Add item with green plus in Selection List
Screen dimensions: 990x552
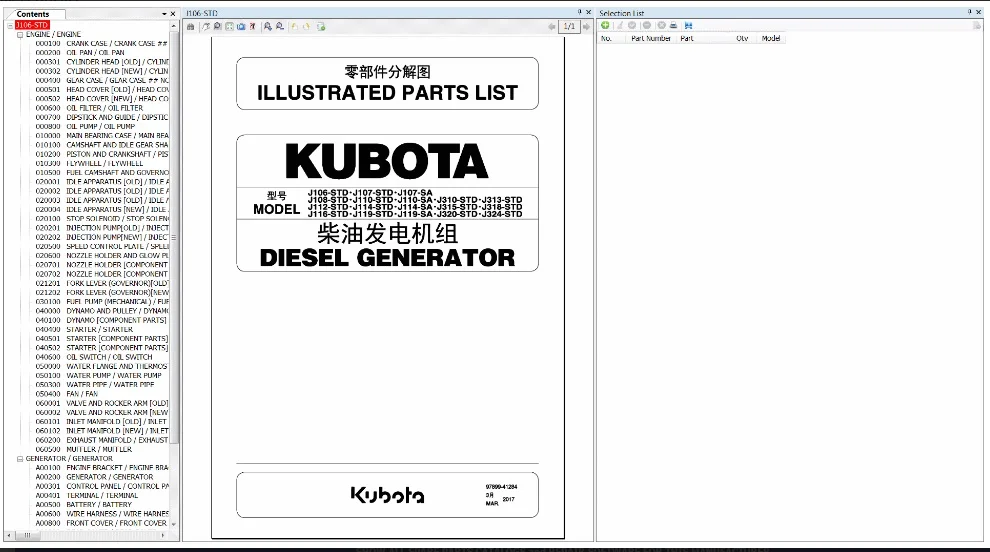pyautogui.click(x=605, y=25)
